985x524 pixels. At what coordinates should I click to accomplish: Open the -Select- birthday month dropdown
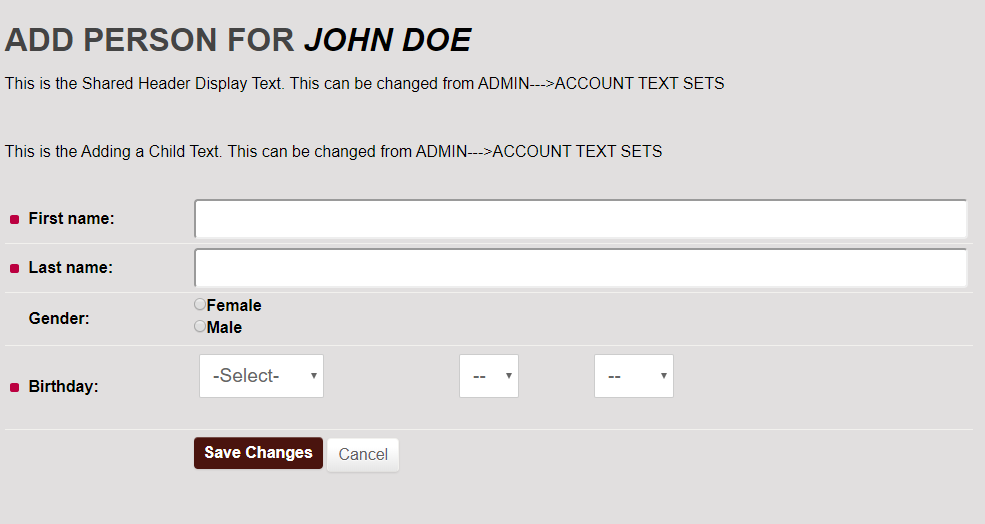[x=261, y=376]
